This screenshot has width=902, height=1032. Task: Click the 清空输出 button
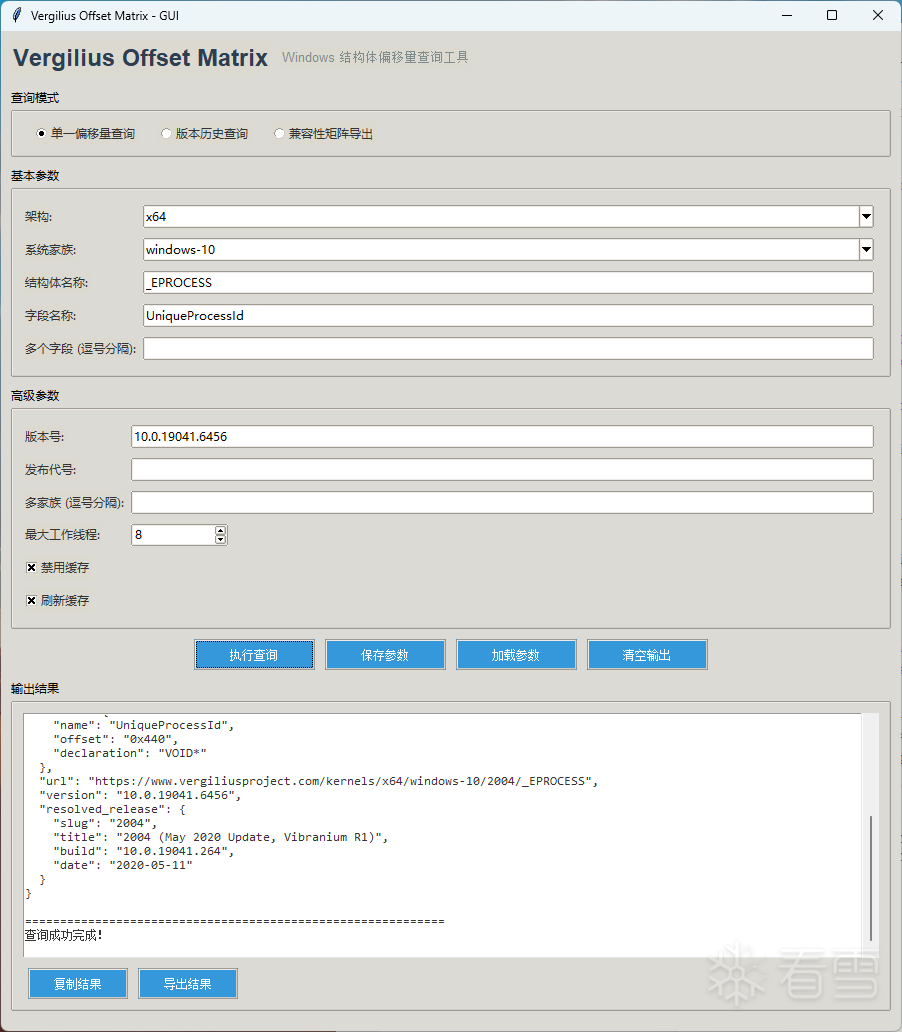pos(647,655)
